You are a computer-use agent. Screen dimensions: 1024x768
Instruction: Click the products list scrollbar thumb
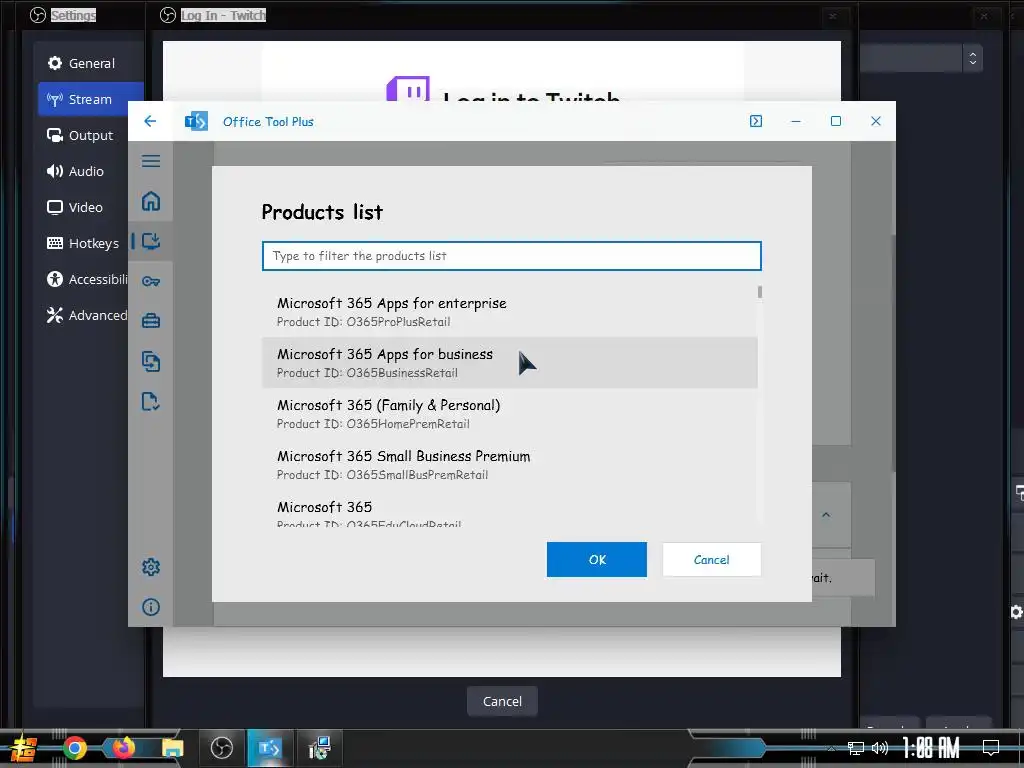pyautogui.click(x=760, y=292)
